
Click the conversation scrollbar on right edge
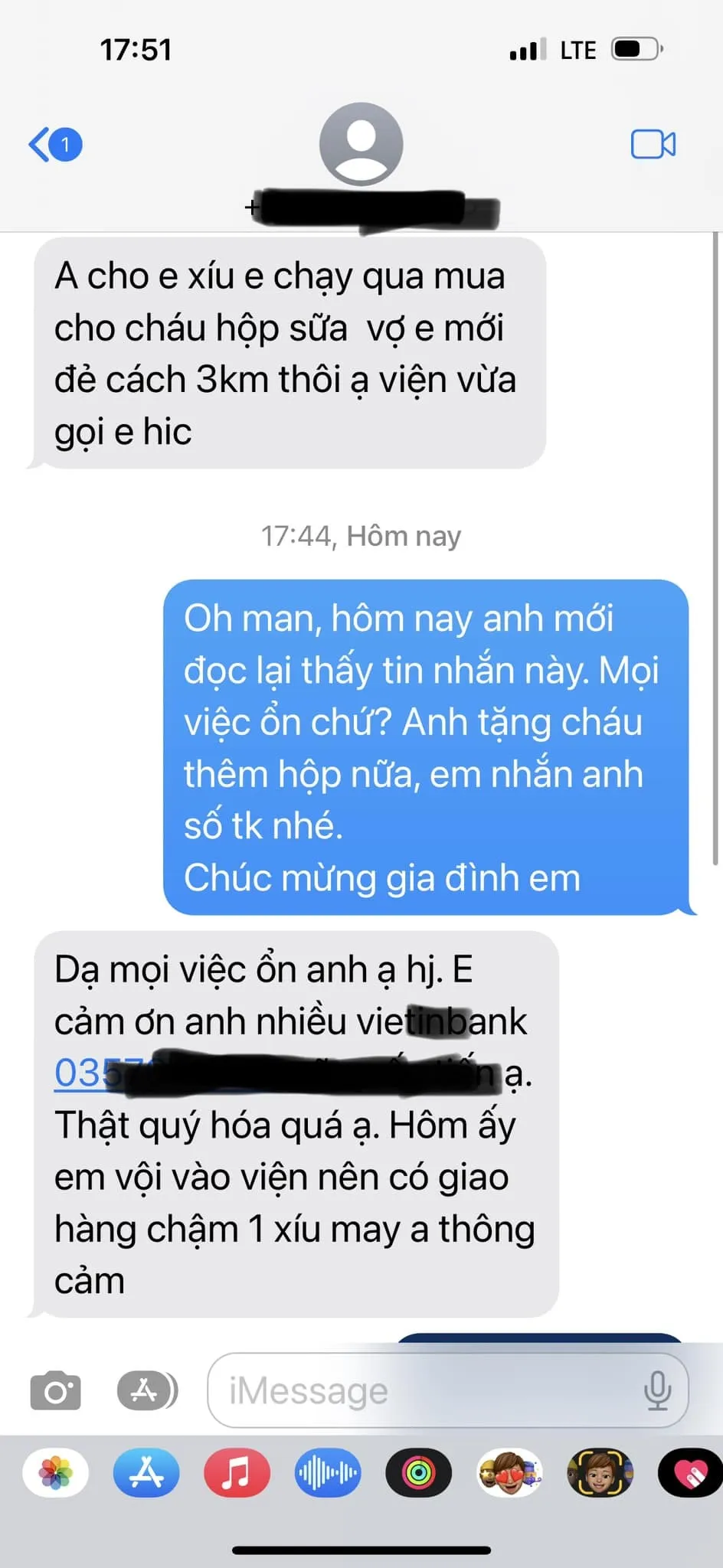click(716, 548)
